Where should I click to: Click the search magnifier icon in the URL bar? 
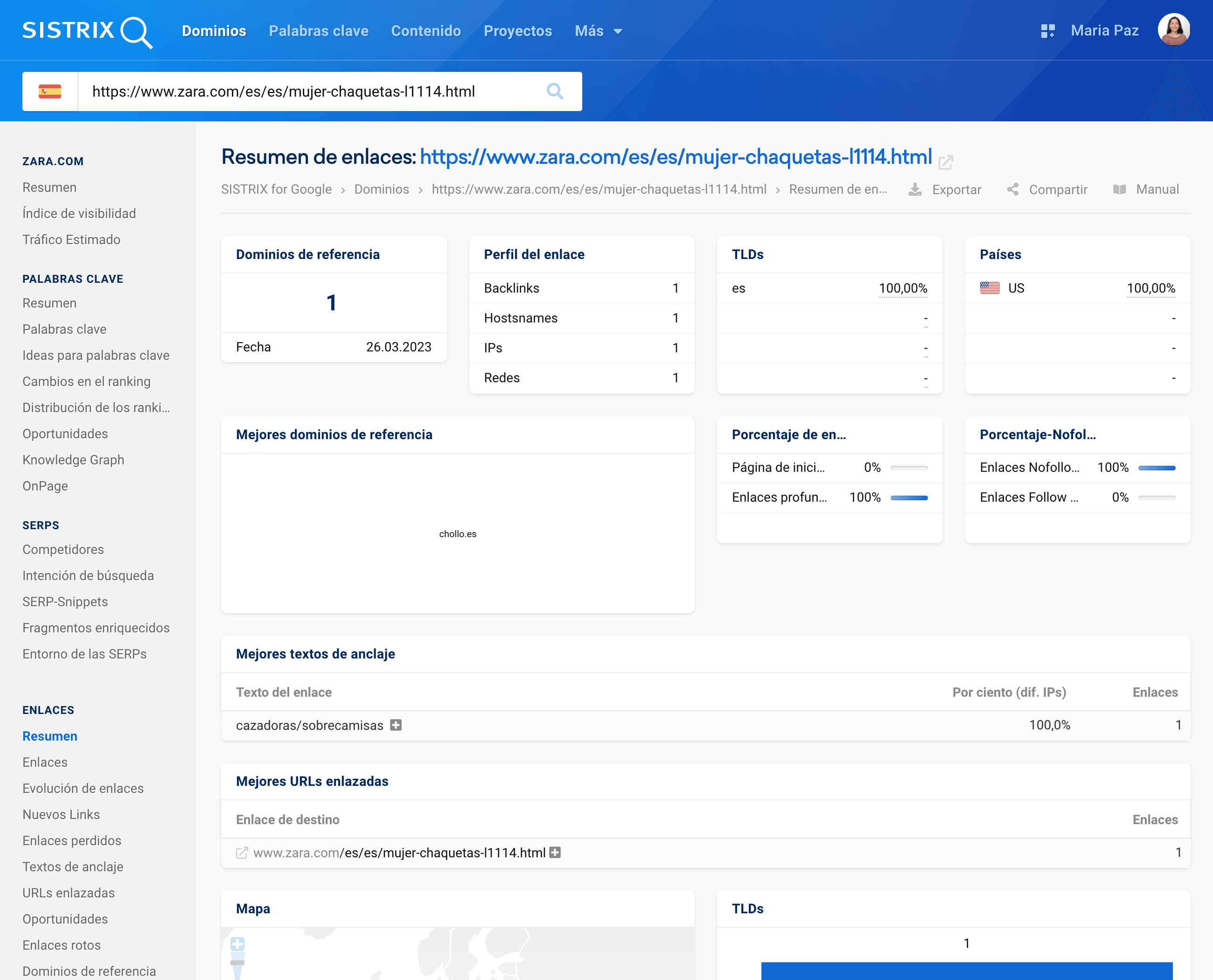(x=555, y=91)
